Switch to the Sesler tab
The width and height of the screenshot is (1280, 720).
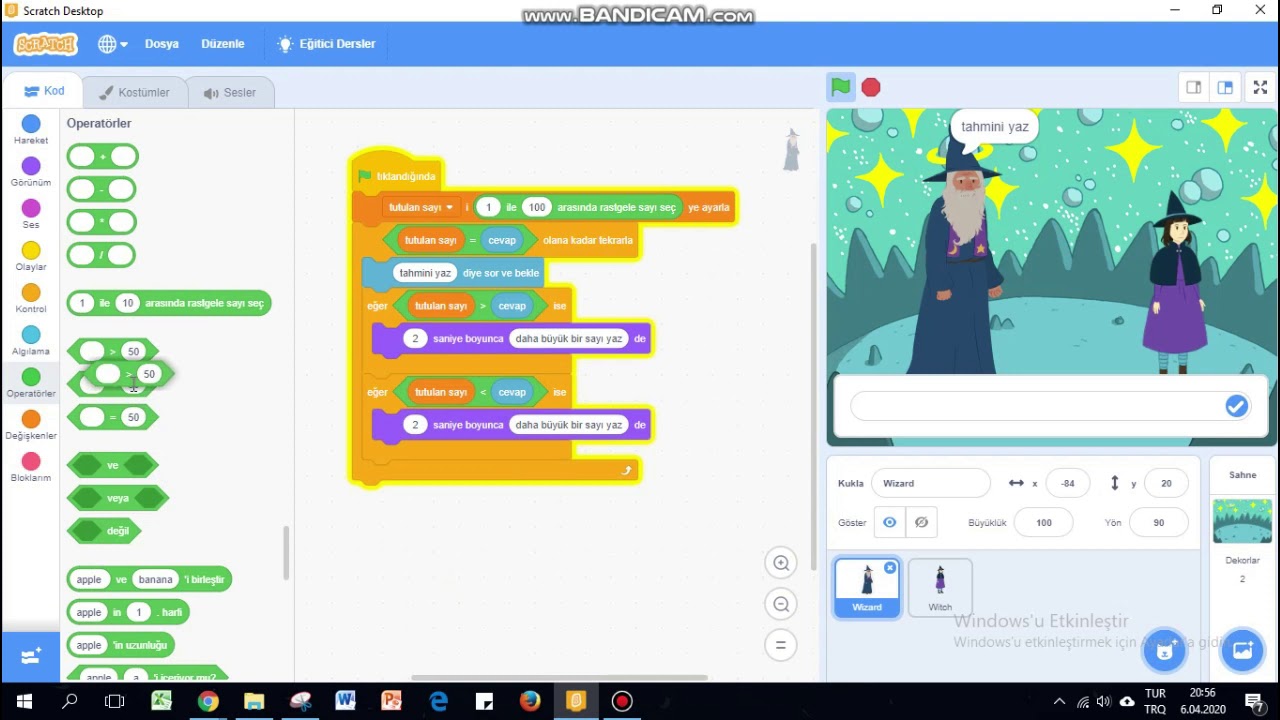tap(230, 92)
